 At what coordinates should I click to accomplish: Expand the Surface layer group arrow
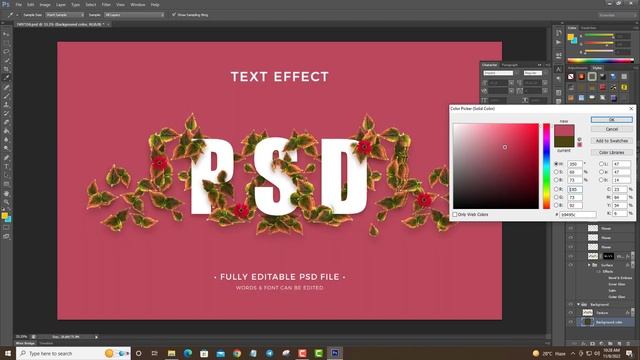[x=589, y=265]
